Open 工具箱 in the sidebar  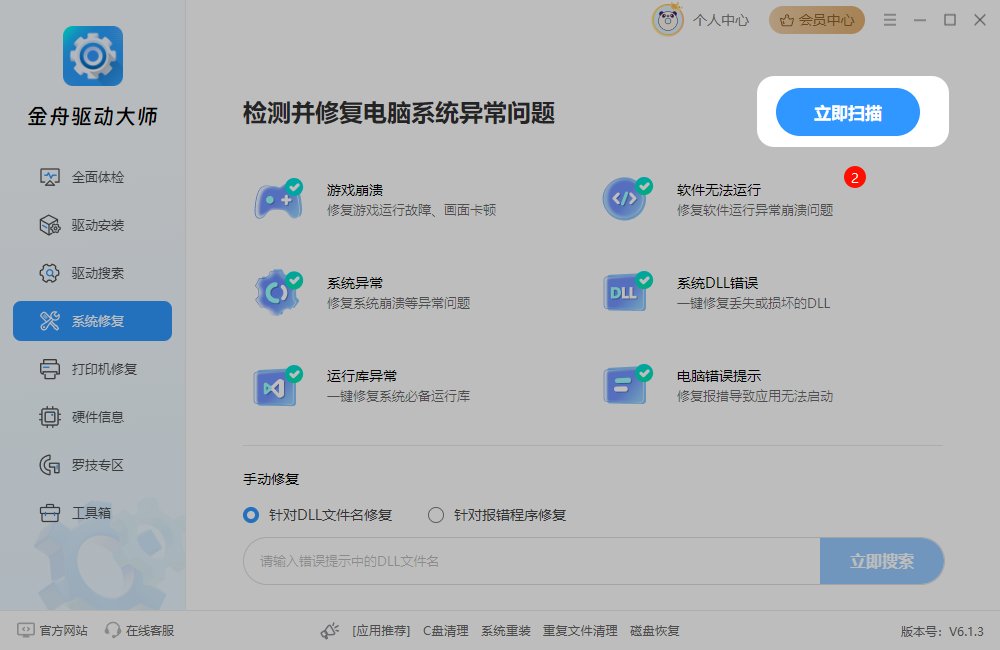(92, 513)
